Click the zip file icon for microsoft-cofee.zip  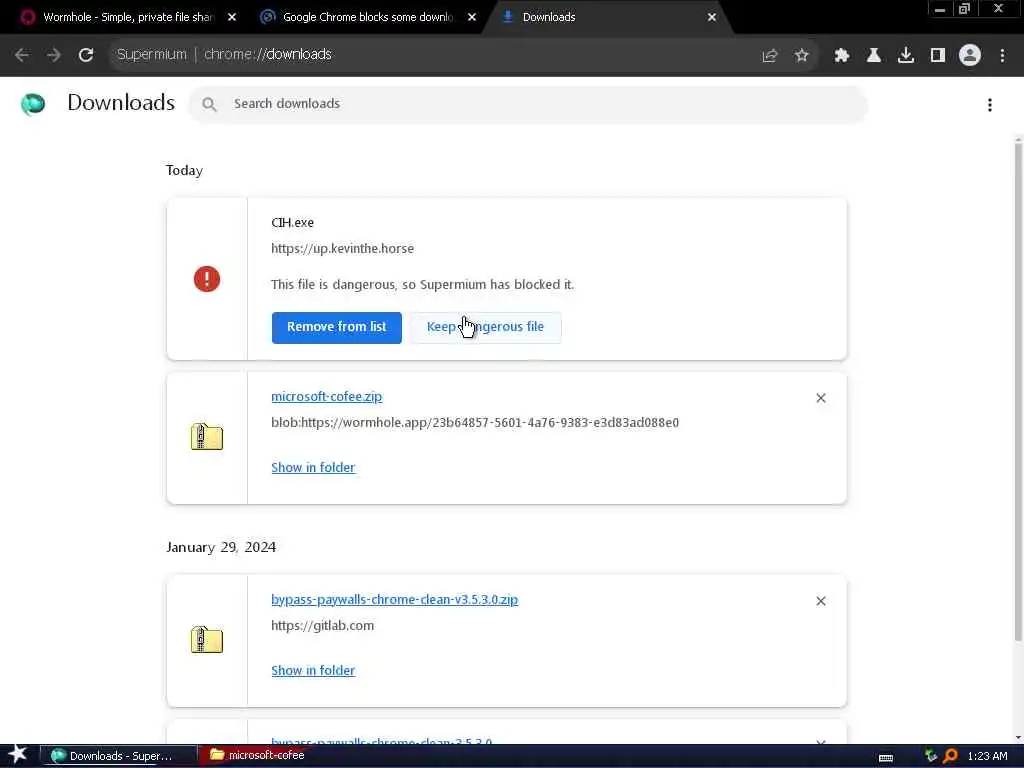click(206, 436)
